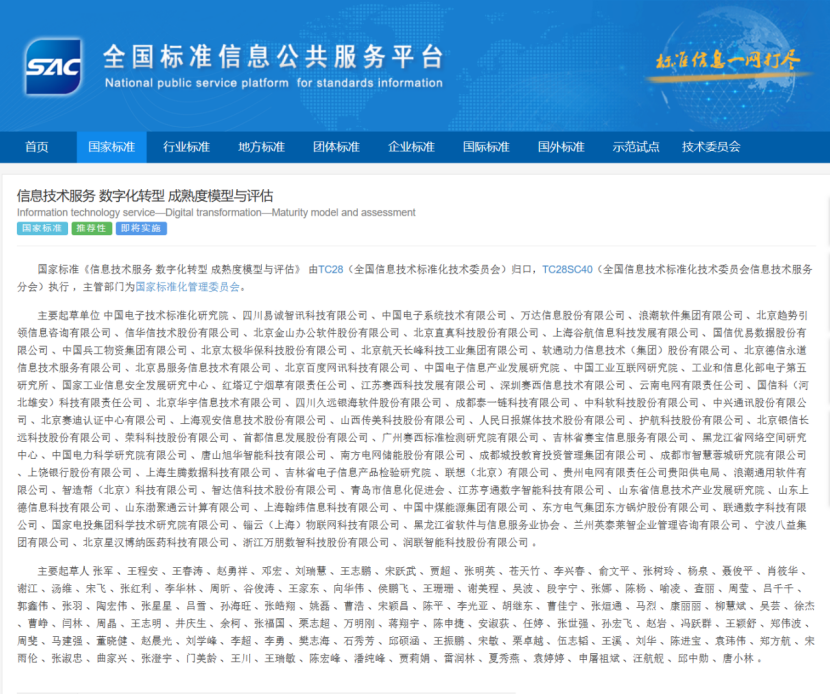Click the drafter name 张明英

(x=480, y=571)
